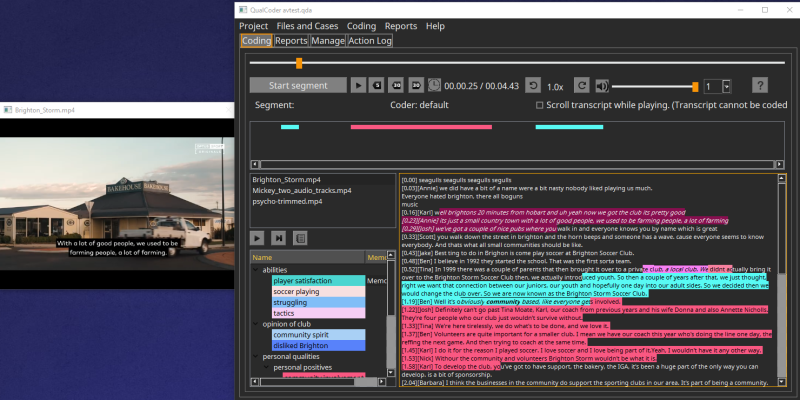Decrease playback rate with counter-clockwise arrow icon
This screenshot has width=800, height=400.
(x=533, y=86)
